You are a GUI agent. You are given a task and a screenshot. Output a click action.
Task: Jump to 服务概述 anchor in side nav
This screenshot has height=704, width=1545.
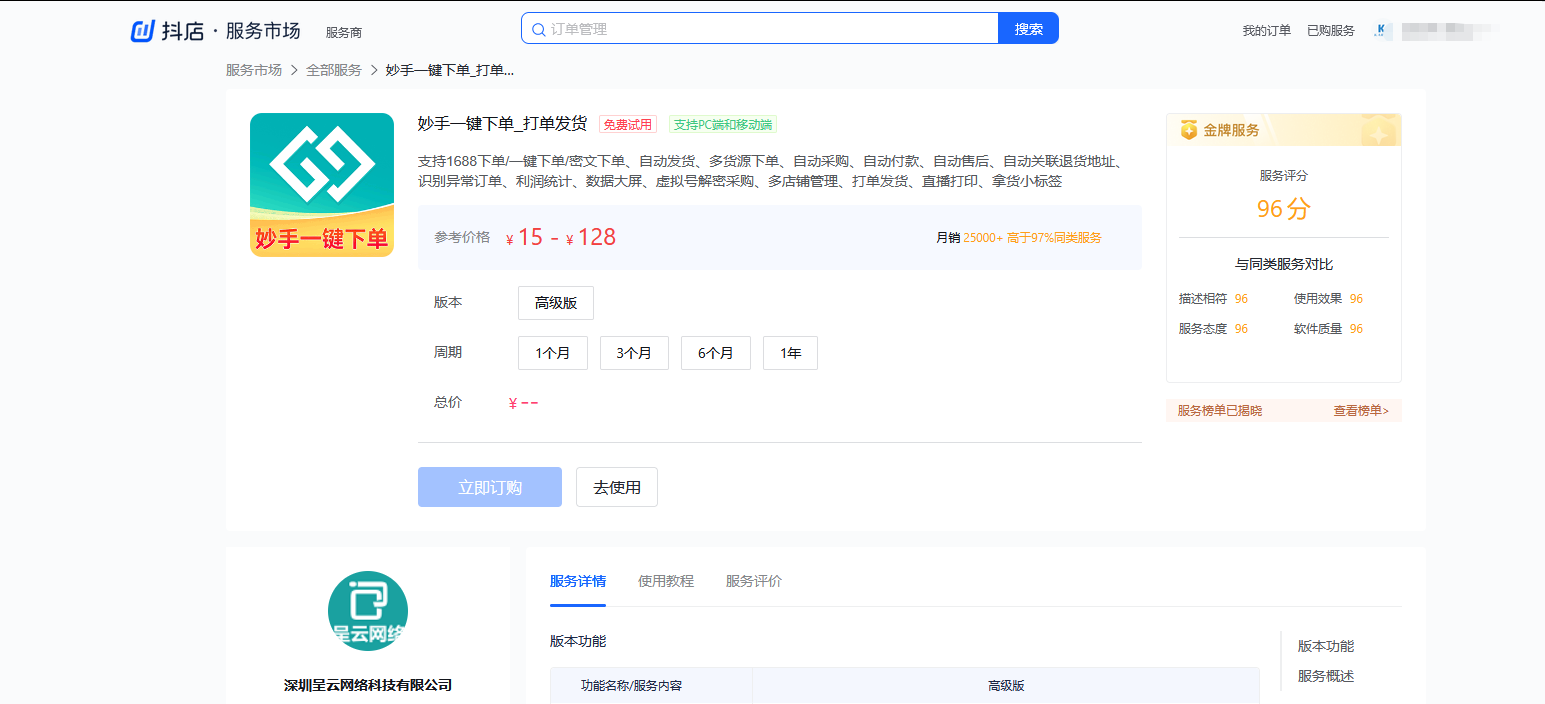(1326, 676)
